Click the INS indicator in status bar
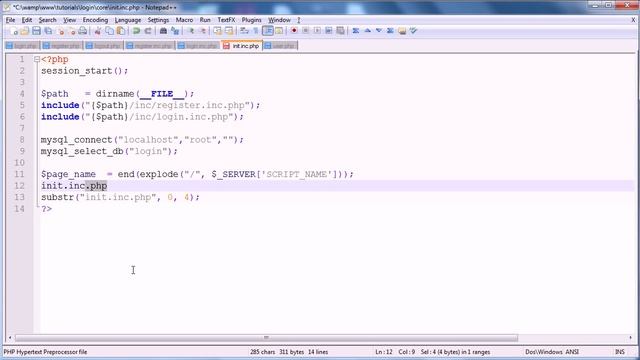 coord(620,352)
